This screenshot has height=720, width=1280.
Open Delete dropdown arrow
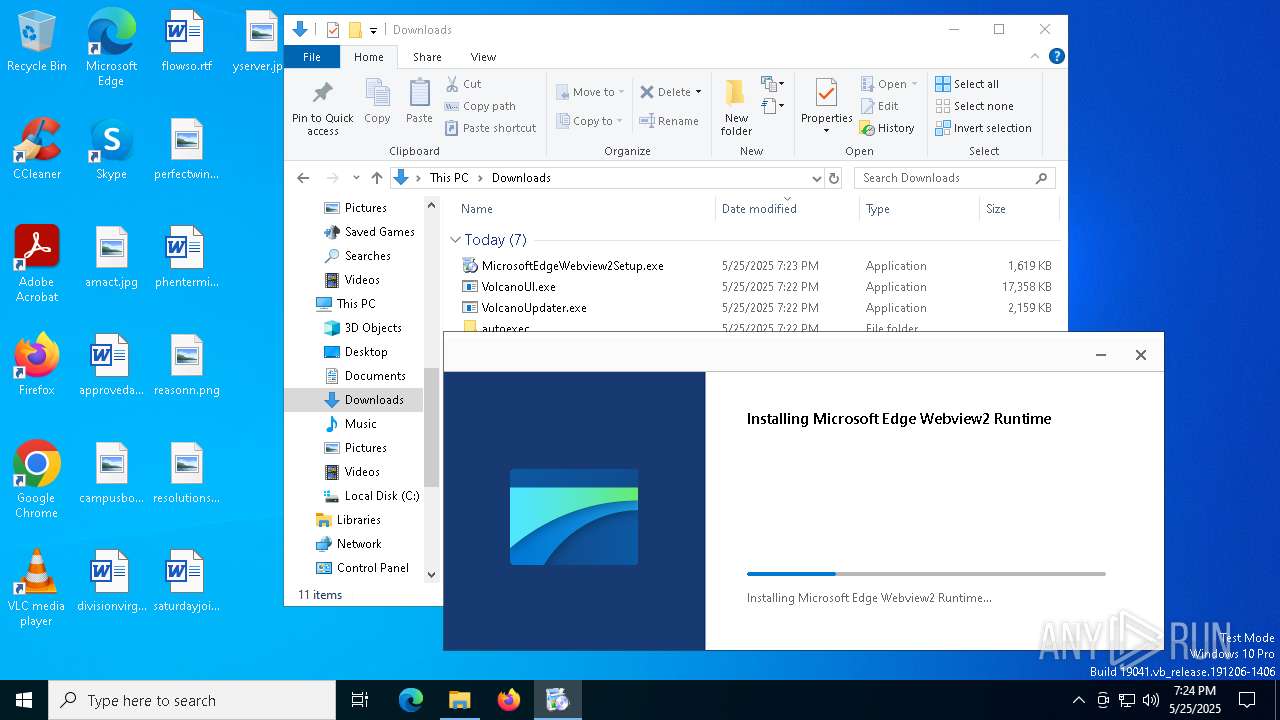tap(698, 92)
